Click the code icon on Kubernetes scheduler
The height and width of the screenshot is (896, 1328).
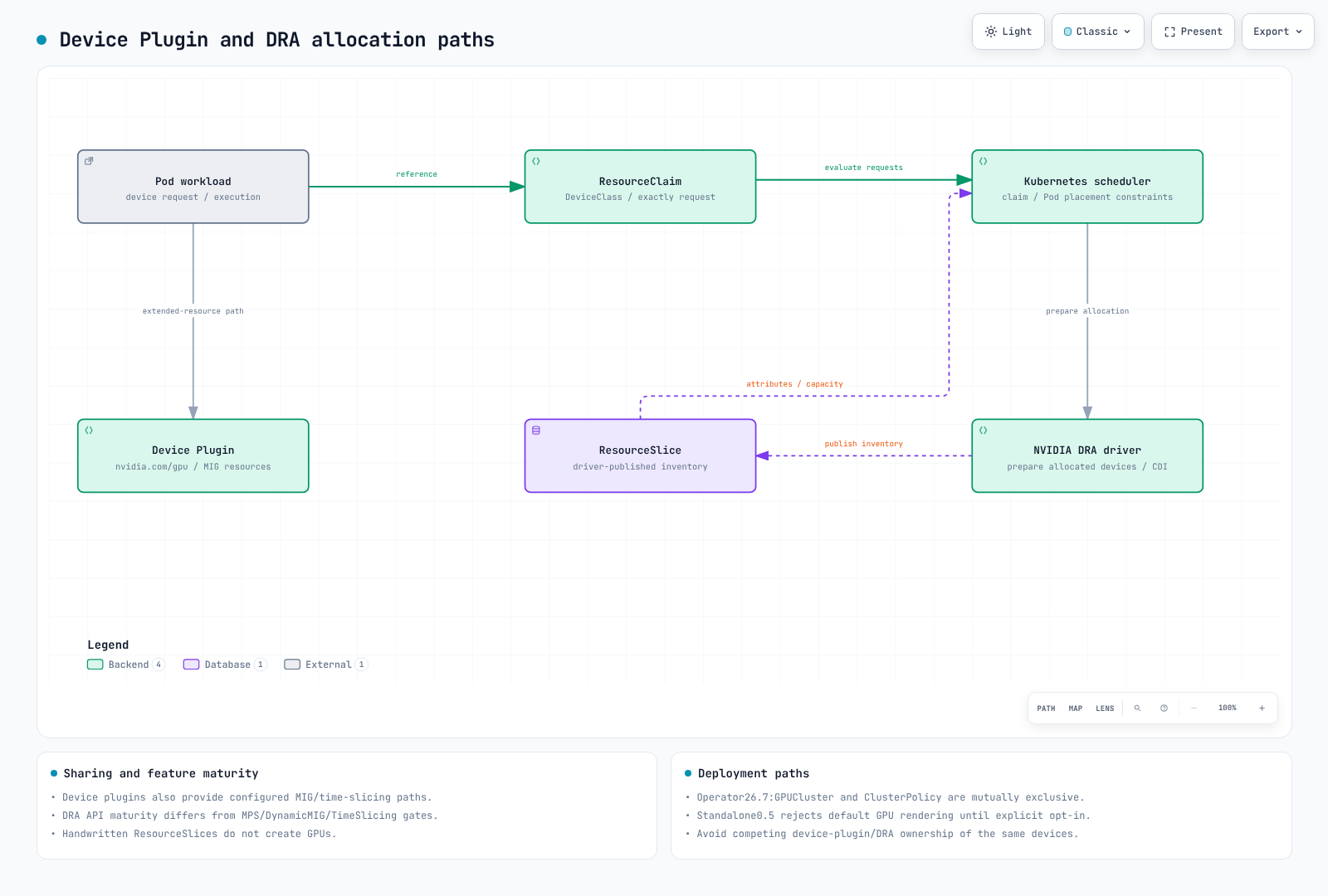coord(983,161)
